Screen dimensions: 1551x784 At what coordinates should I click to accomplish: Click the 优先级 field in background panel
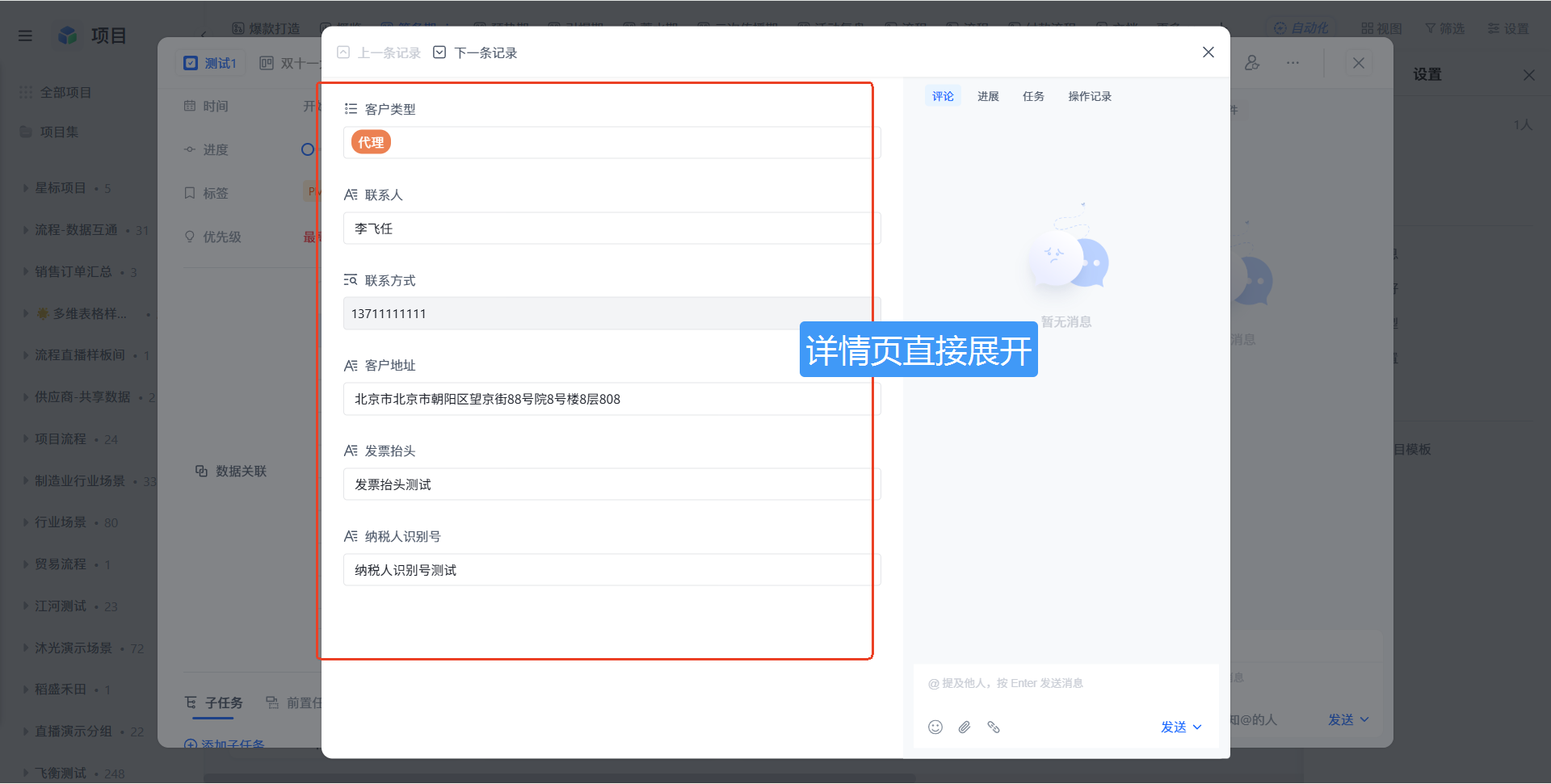click(222, 237)
